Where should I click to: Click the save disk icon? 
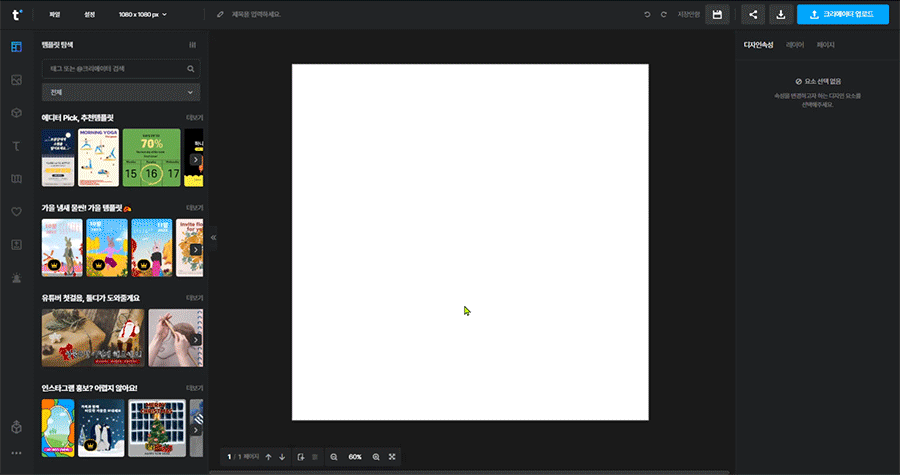click(716, 15)
